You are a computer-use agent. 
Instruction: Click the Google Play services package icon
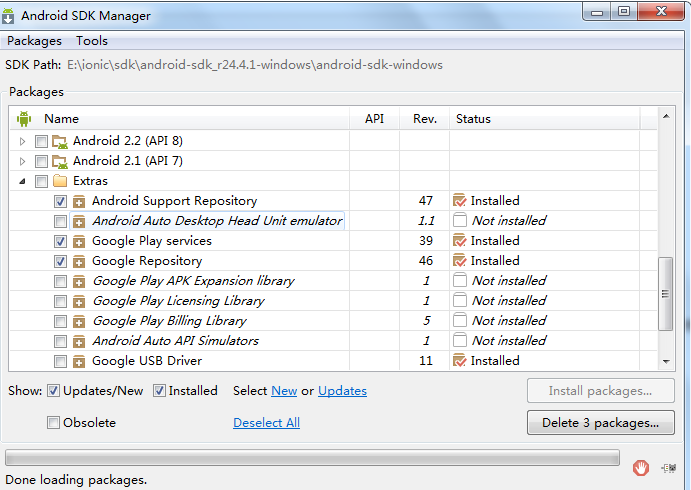click(79, 241)
